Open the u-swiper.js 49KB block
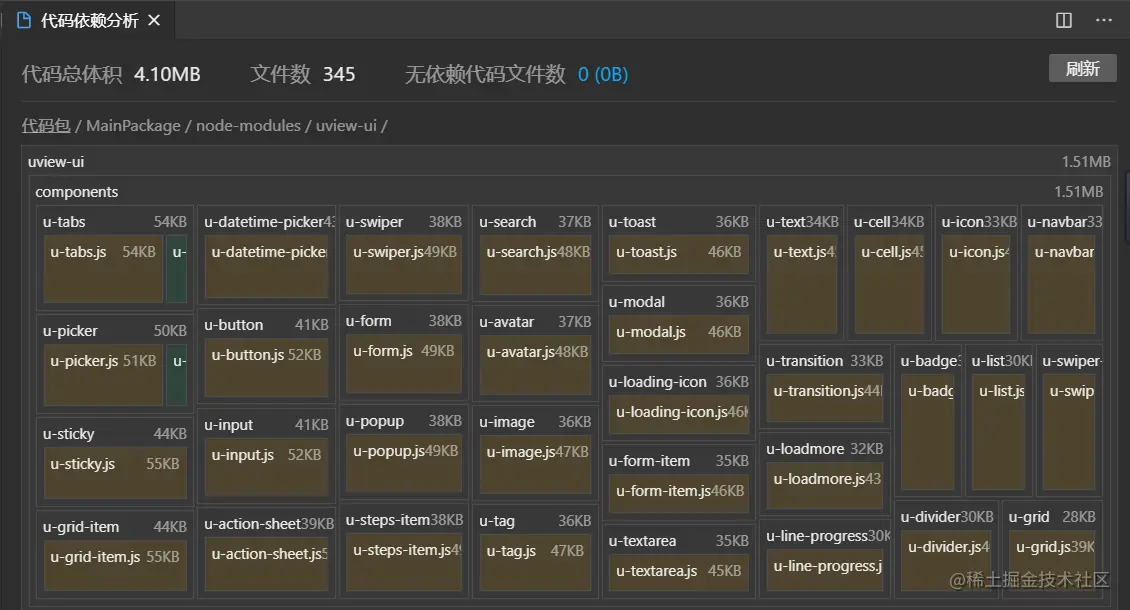This screenshot has width=1130, height=610. pos(404,265)
